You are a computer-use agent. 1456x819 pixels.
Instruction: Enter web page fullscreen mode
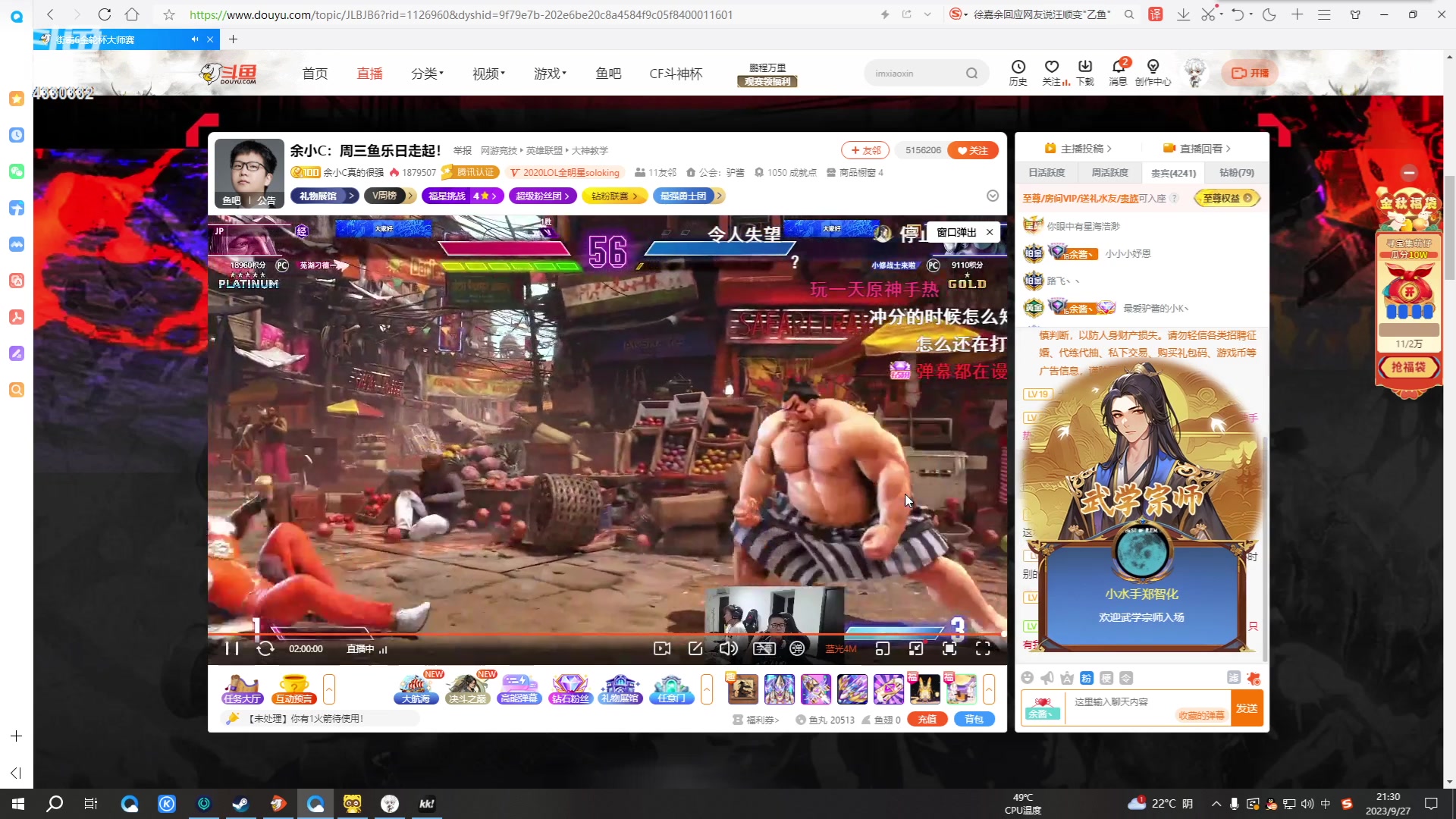coord(949,648)
